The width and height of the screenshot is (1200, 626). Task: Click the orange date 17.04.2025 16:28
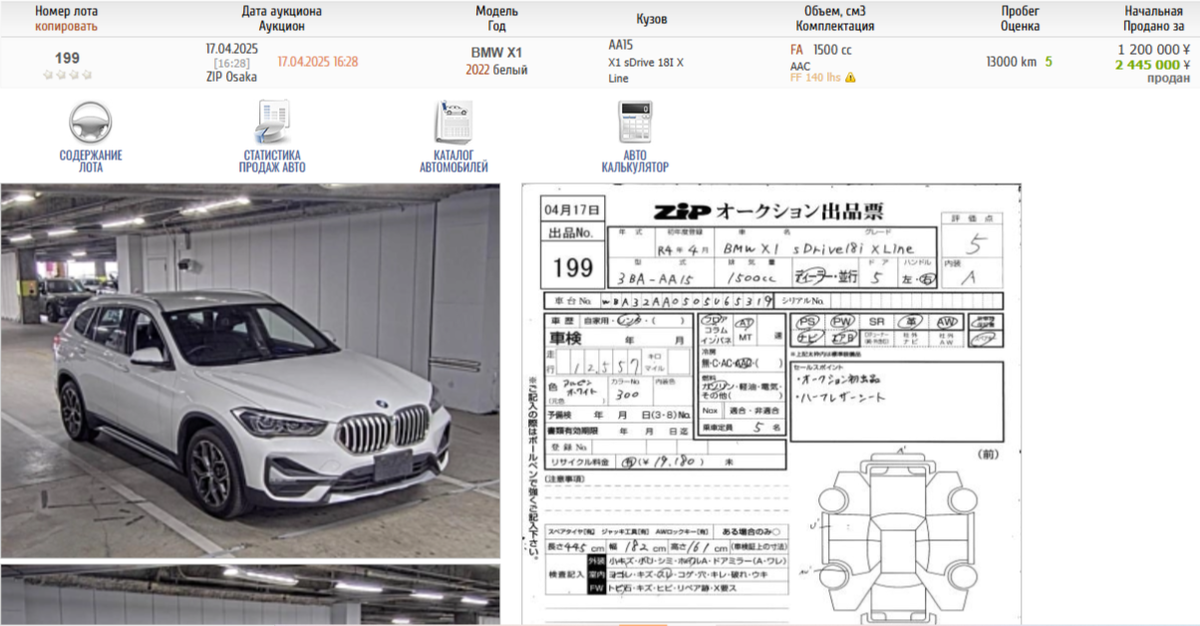[x=317, y=62]
